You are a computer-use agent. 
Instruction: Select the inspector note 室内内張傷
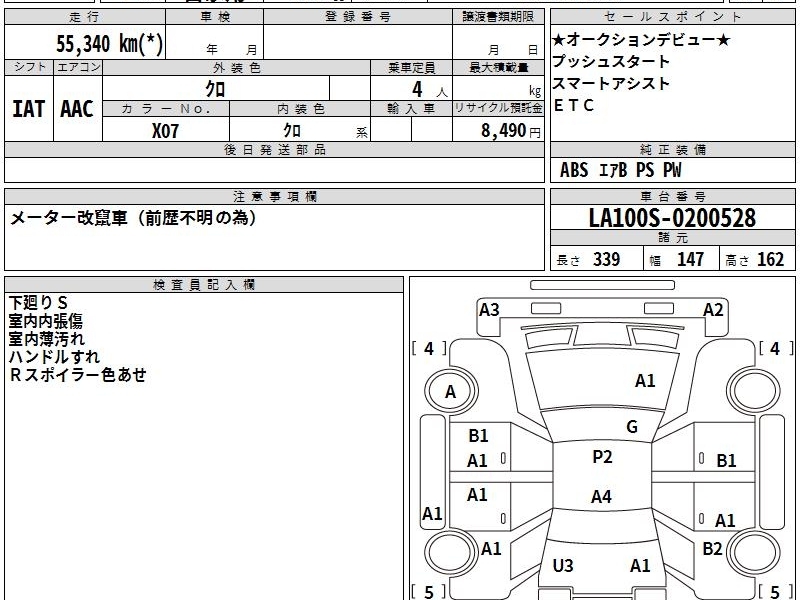pos(45,321)
